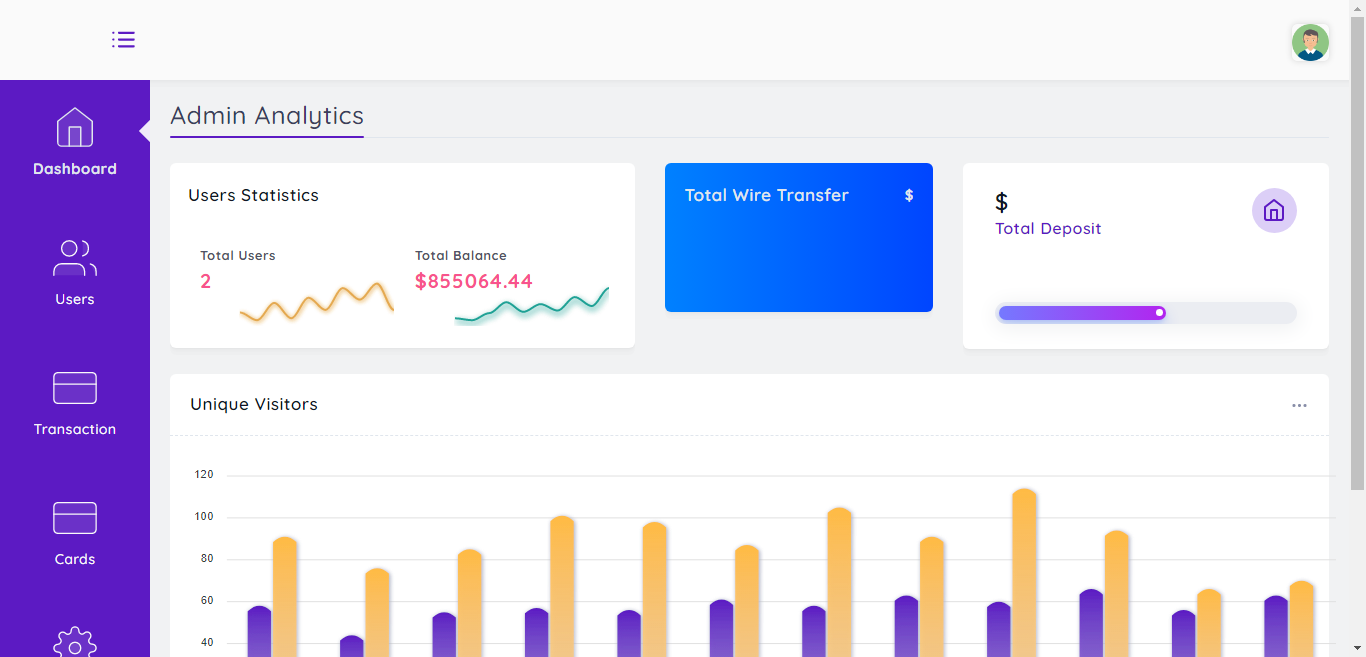Viewport: 1366px width, 657px height.
Task: Toggle the sidebar with the hamburger list icon
Action: (x=123, y=40)
